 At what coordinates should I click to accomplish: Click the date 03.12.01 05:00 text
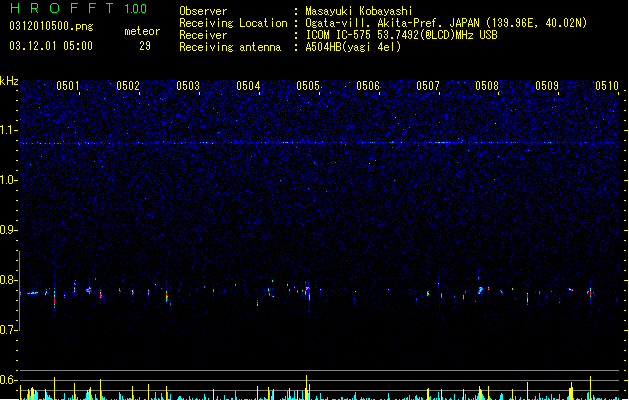(51, 46)
